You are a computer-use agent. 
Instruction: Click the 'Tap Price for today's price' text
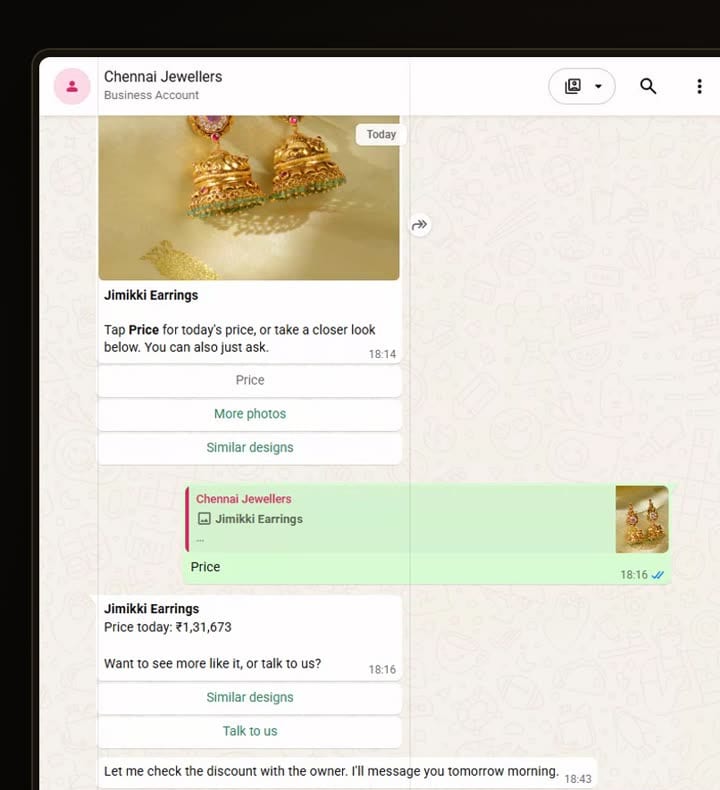239,339
